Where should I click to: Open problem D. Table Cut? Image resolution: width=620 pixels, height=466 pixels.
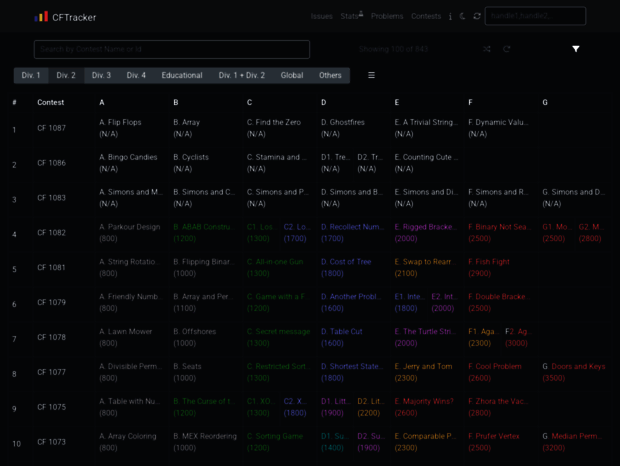[342, 332]
